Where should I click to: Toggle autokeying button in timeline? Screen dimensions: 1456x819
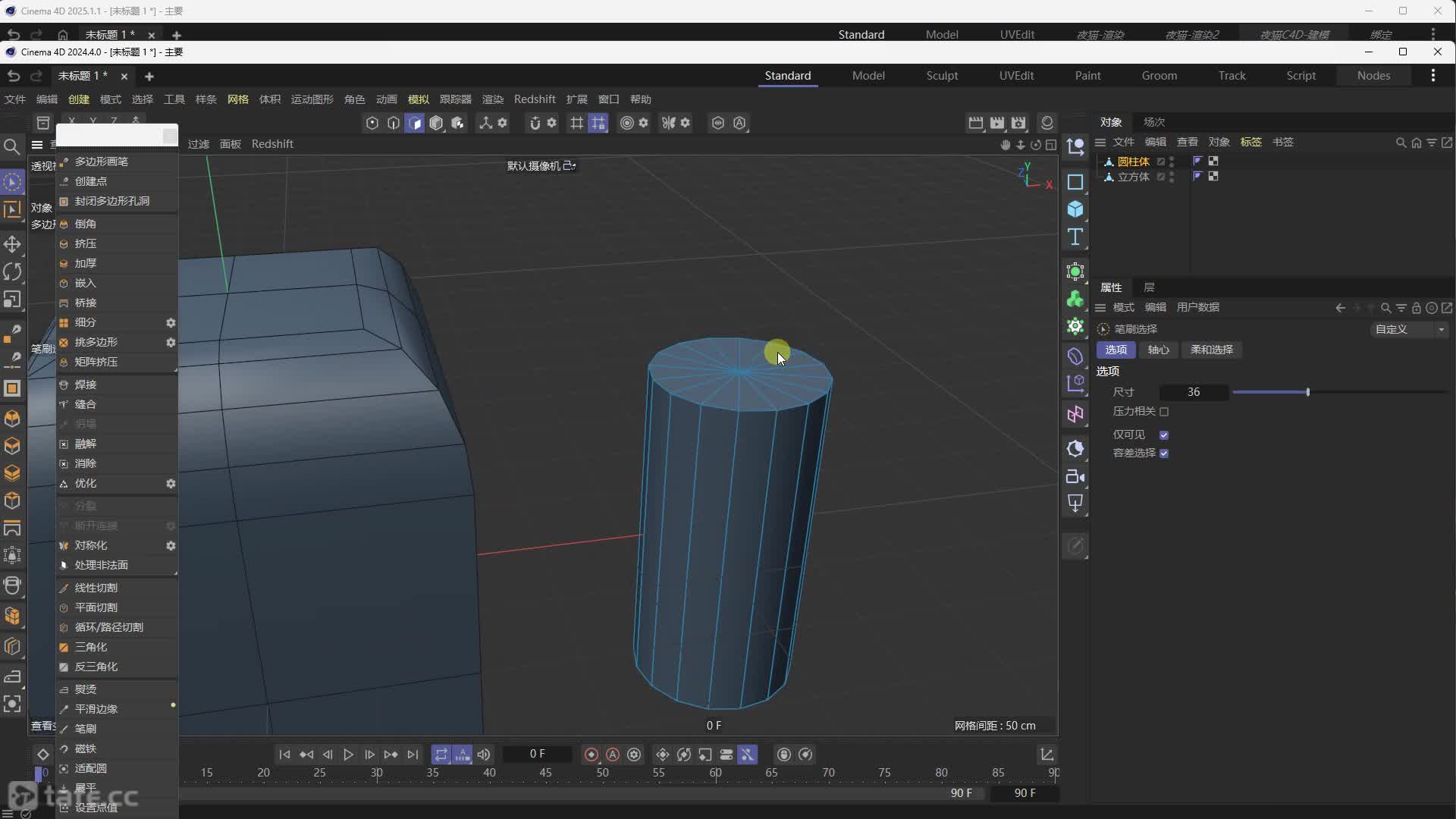(x=613, y=755)
